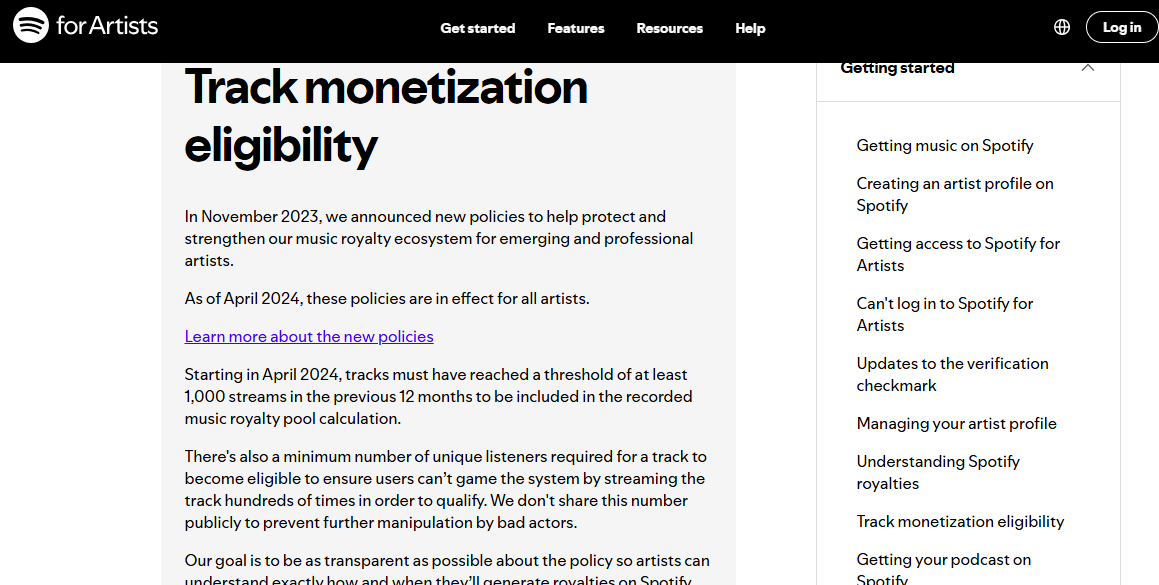
Task: Click the sentence 'As of April 2024'
Action: point(387,299)
